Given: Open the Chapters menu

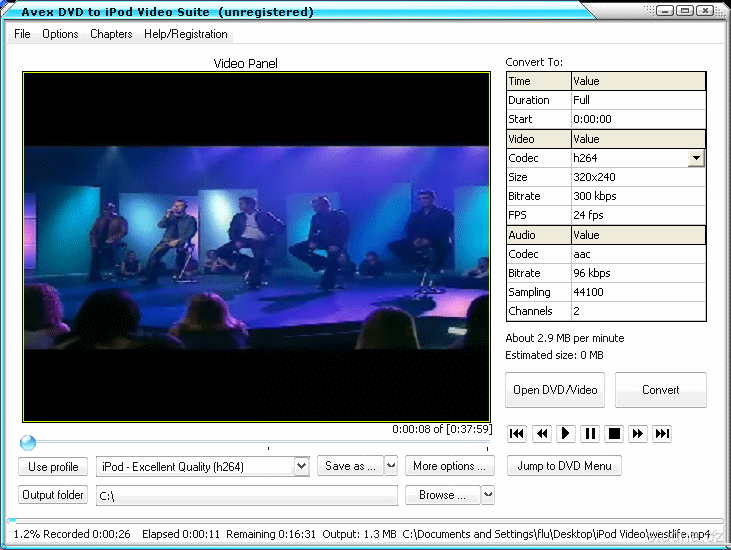Looking at the screenshot, I should (111, 34).
